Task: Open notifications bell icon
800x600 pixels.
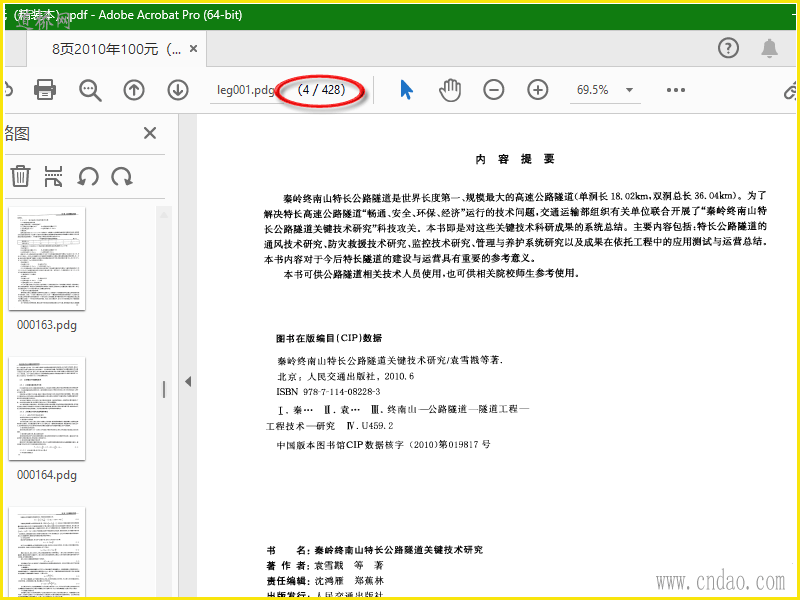Action: pos(769,48)
